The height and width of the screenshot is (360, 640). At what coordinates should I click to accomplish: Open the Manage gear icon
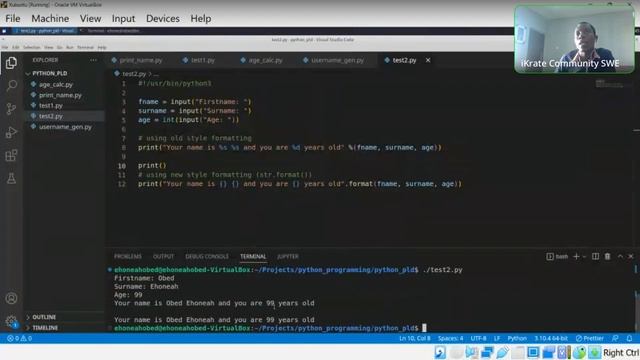point(11,321)
